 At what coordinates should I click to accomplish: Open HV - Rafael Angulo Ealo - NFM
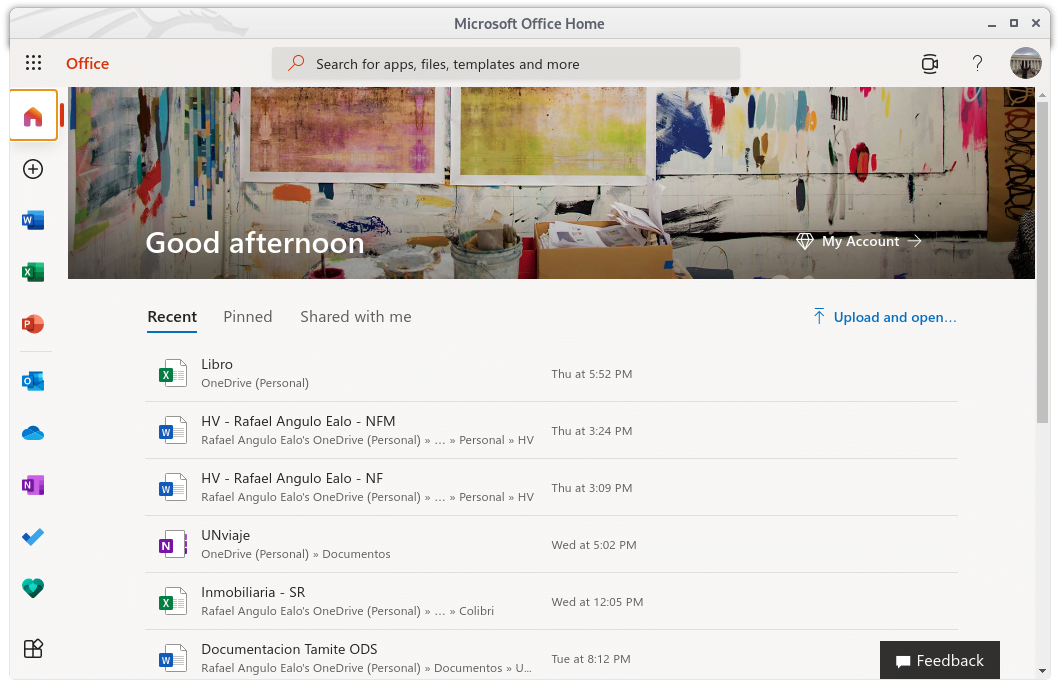click(298, 421)
